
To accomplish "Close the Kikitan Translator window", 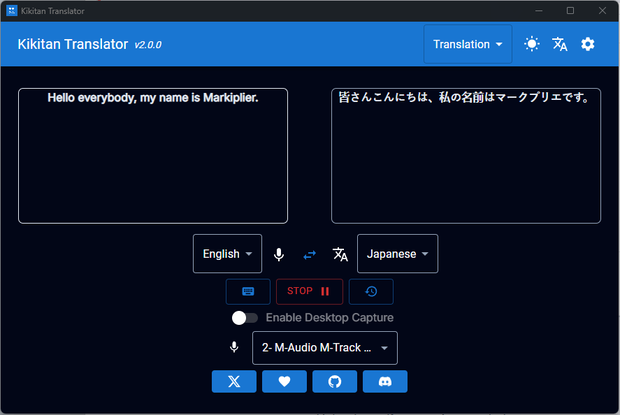I will click(x=602, y=11).
